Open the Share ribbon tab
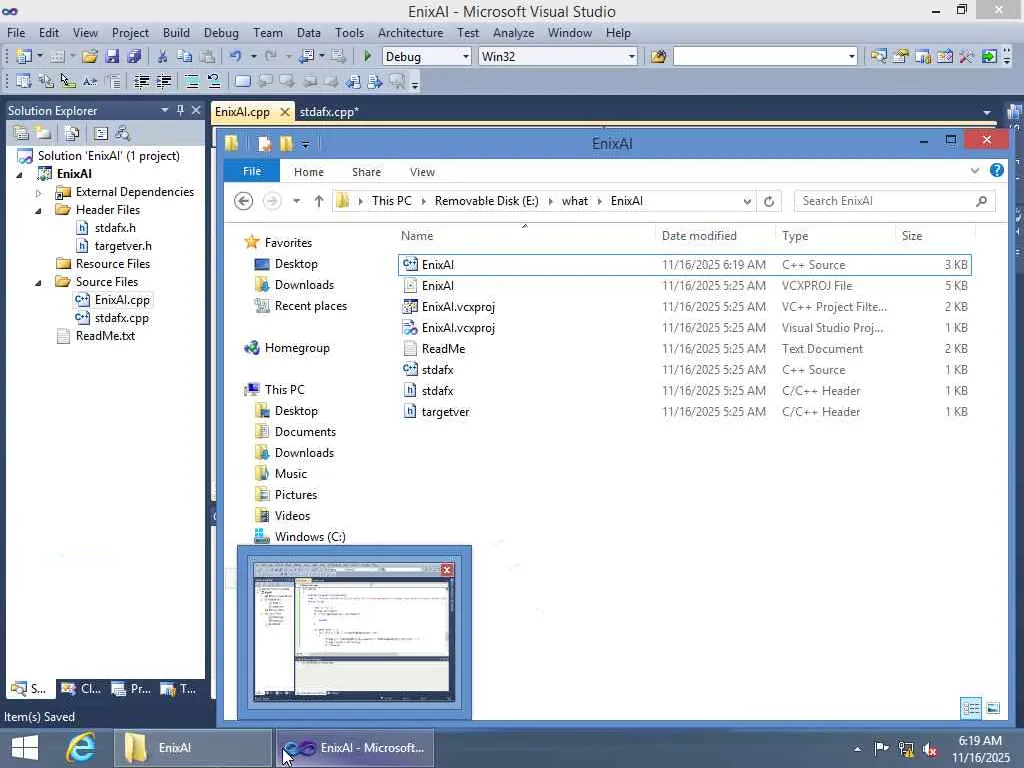Image resolution: width=1024 pixels, height=768 pixels. click(366, 172)
